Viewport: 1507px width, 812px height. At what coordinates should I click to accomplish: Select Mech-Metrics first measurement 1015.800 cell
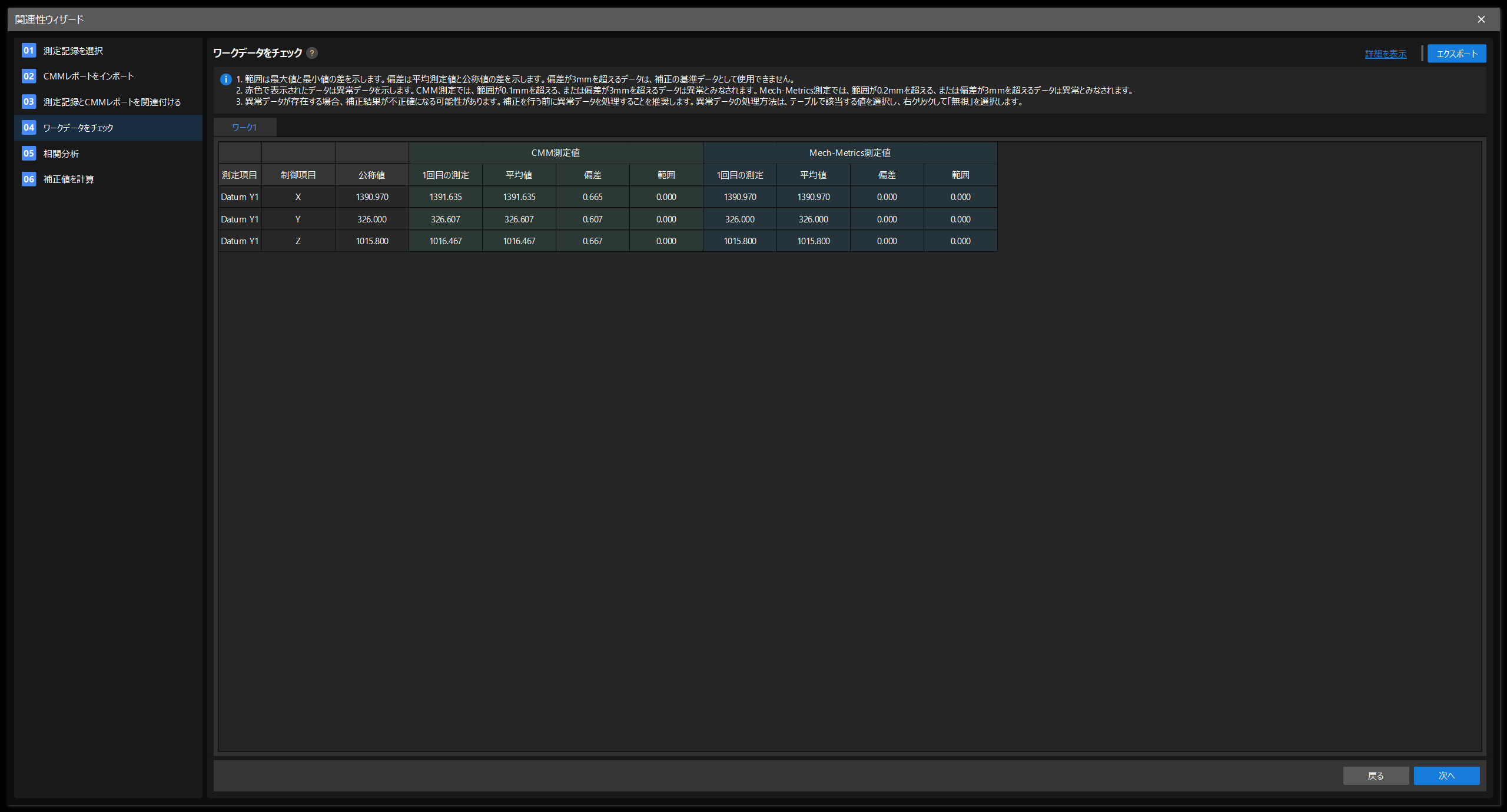point(740,241)
